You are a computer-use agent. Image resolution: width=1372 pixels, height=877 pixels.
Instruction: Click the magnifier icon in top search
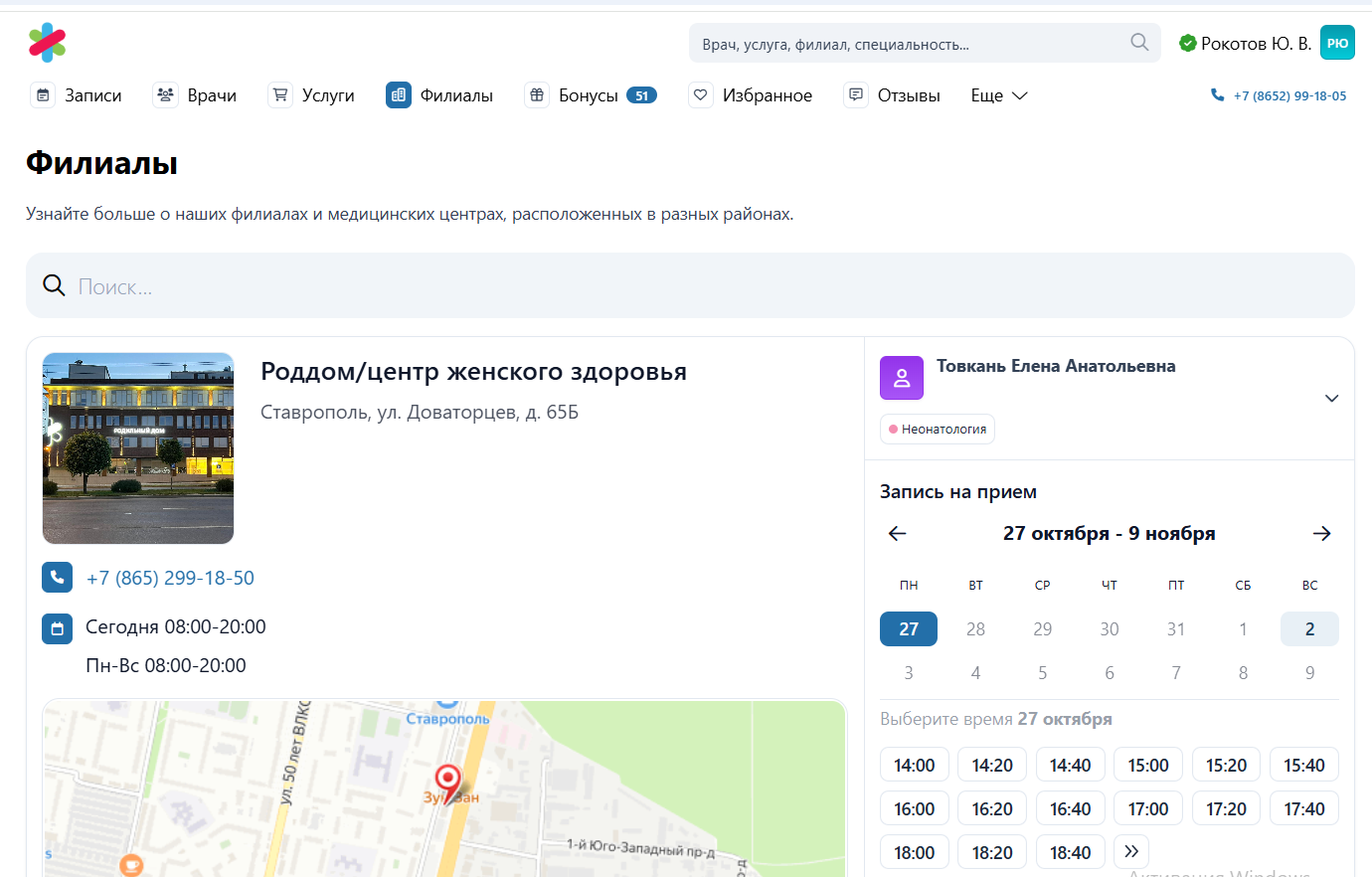tap(1139, 43)
